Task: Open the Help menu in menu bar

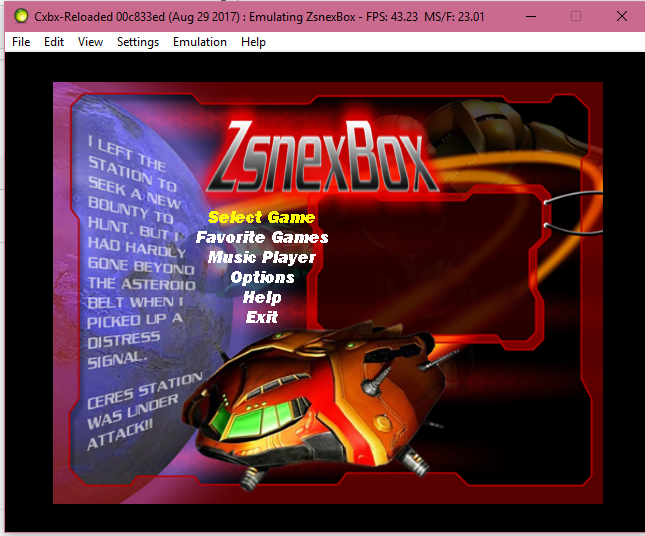Action: [253, 42]
